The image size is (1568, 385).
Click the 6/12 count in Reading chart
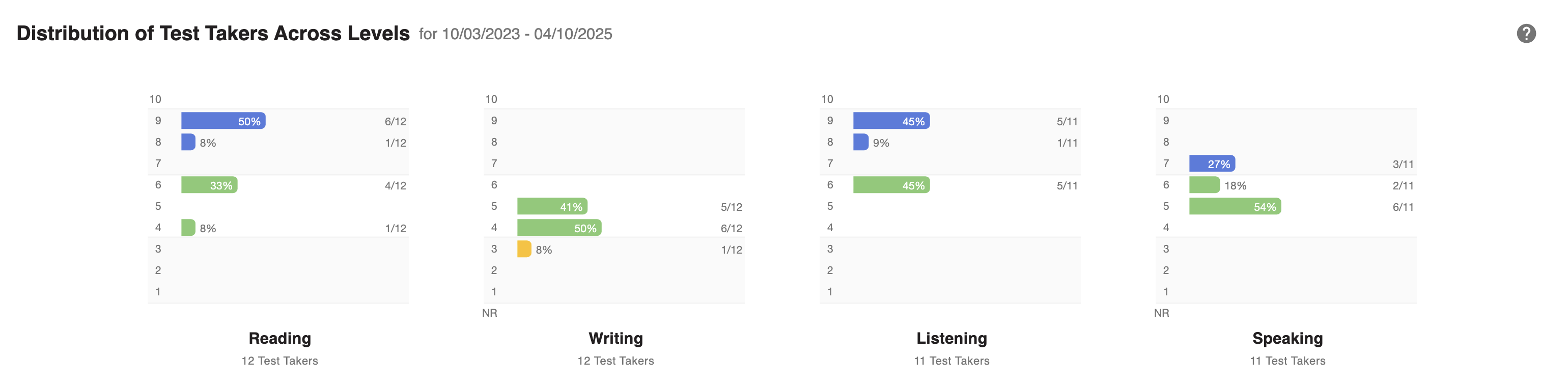pos(396,121)
